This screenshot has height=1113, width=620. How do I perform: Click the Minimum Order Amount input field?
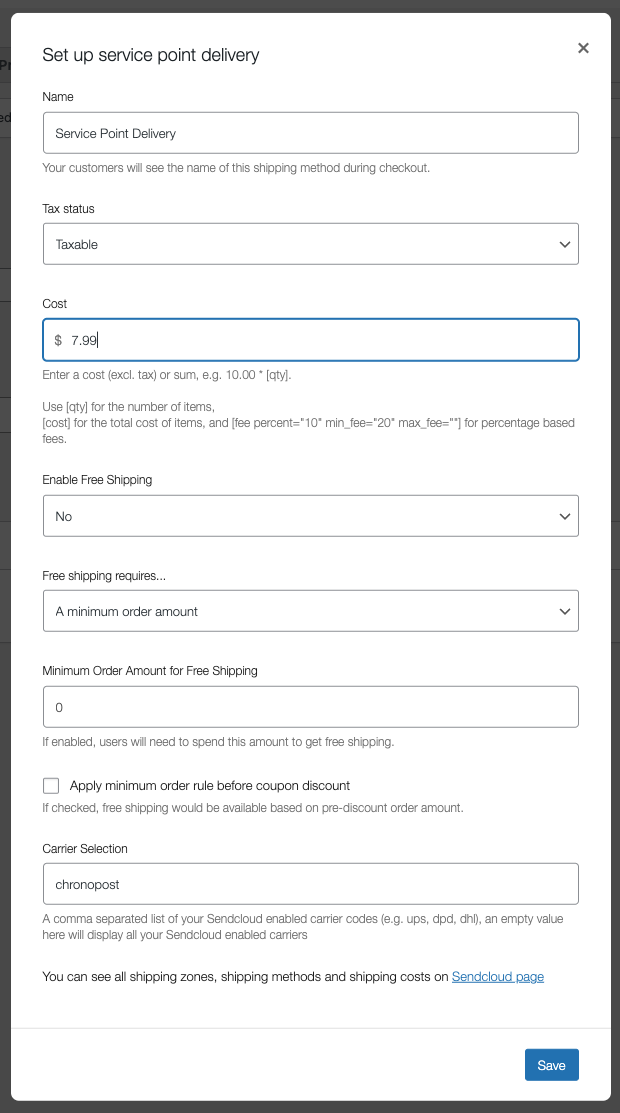[310, 707]
